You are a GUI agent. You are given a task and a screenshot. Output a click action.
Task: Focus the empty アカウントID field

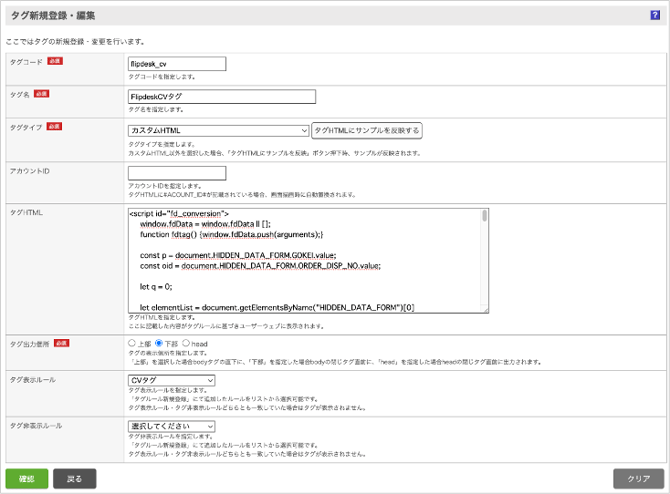click(177, 174)
